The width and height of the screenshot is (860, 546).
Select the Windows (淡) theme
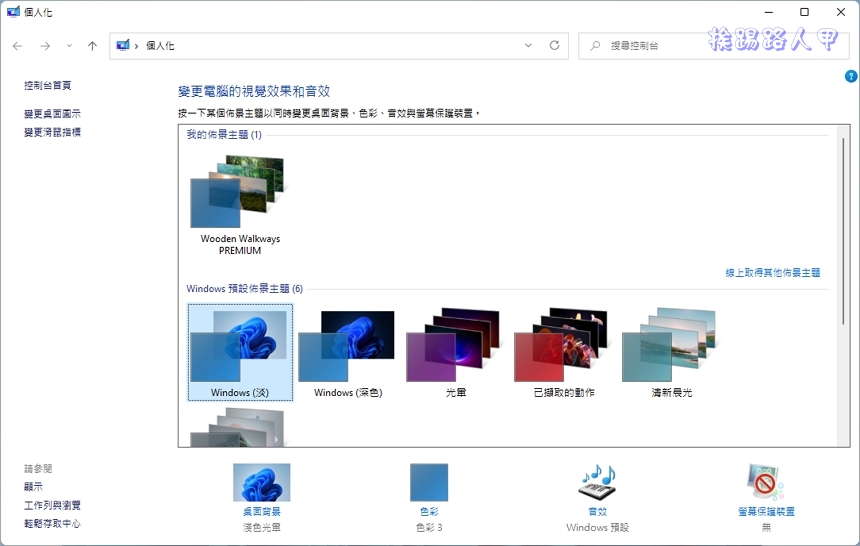240,352
